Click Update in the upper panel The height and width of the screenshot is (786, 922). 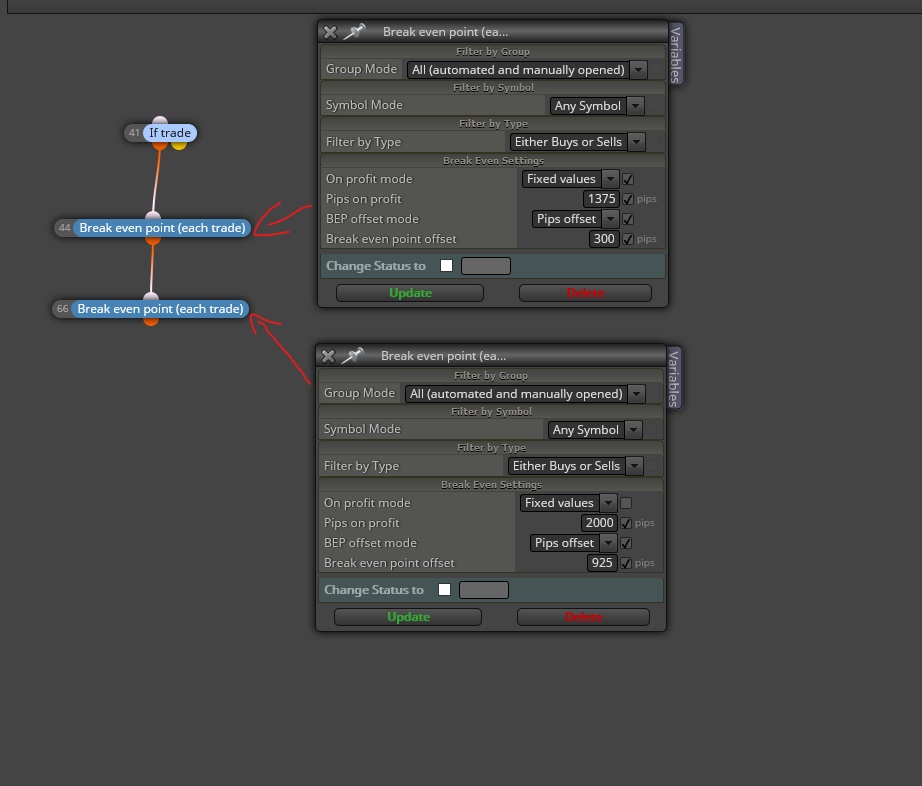click(410, 293)
